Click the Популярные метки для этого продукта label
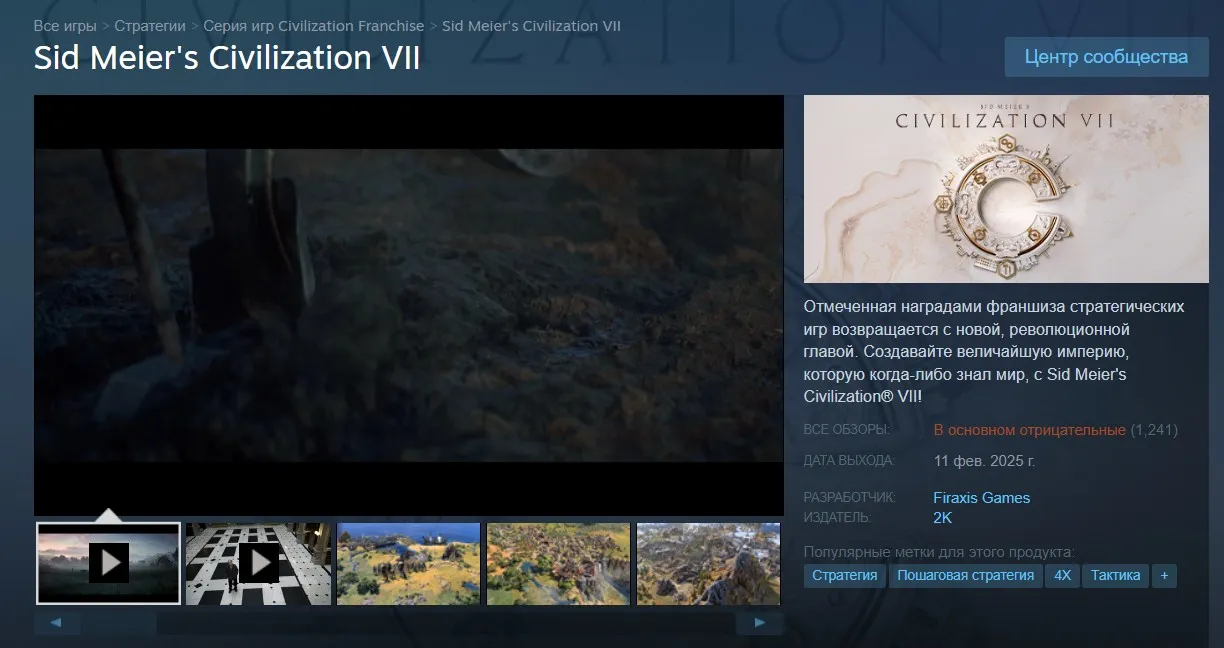Screen dimensions: 1224x648 coord(939,551)
